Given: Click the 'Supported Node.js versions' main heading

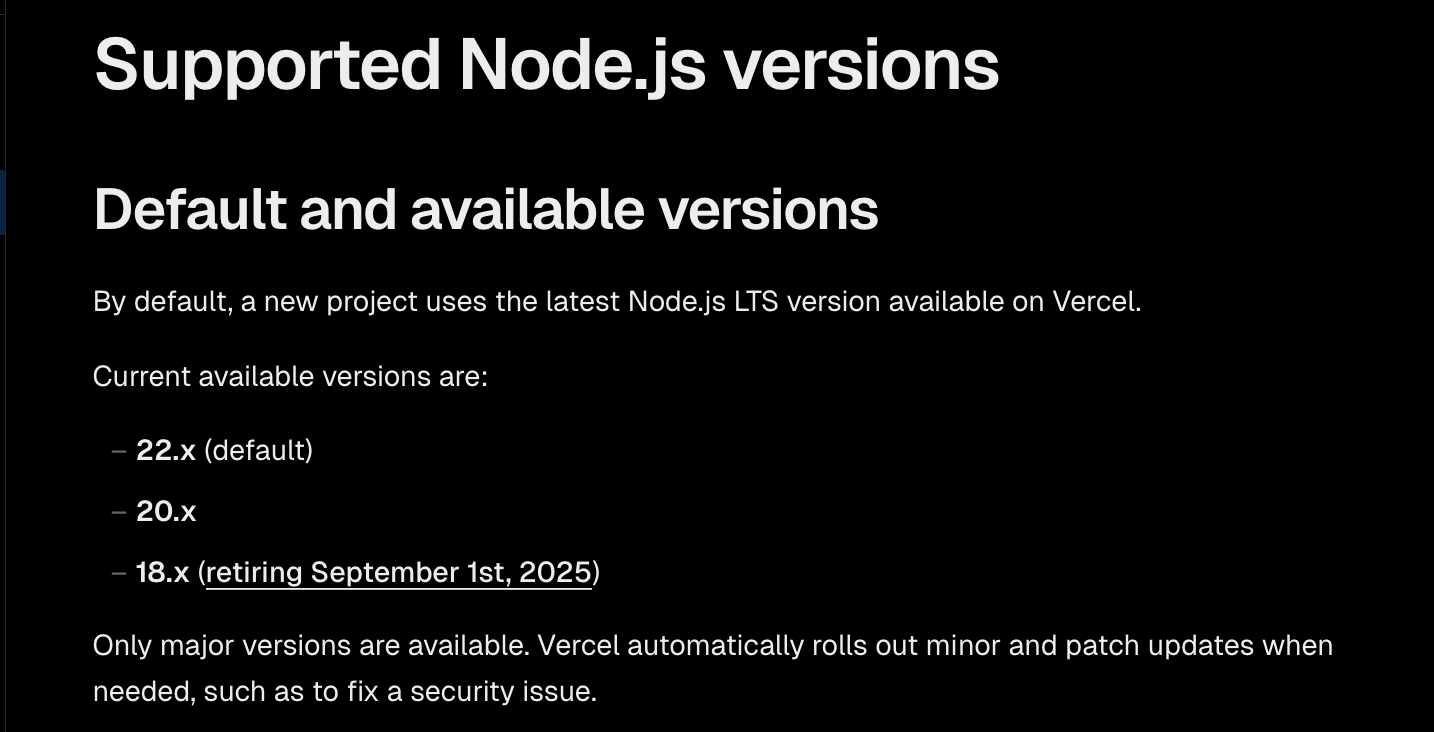Looking at the screenshot, I should 546,65.
